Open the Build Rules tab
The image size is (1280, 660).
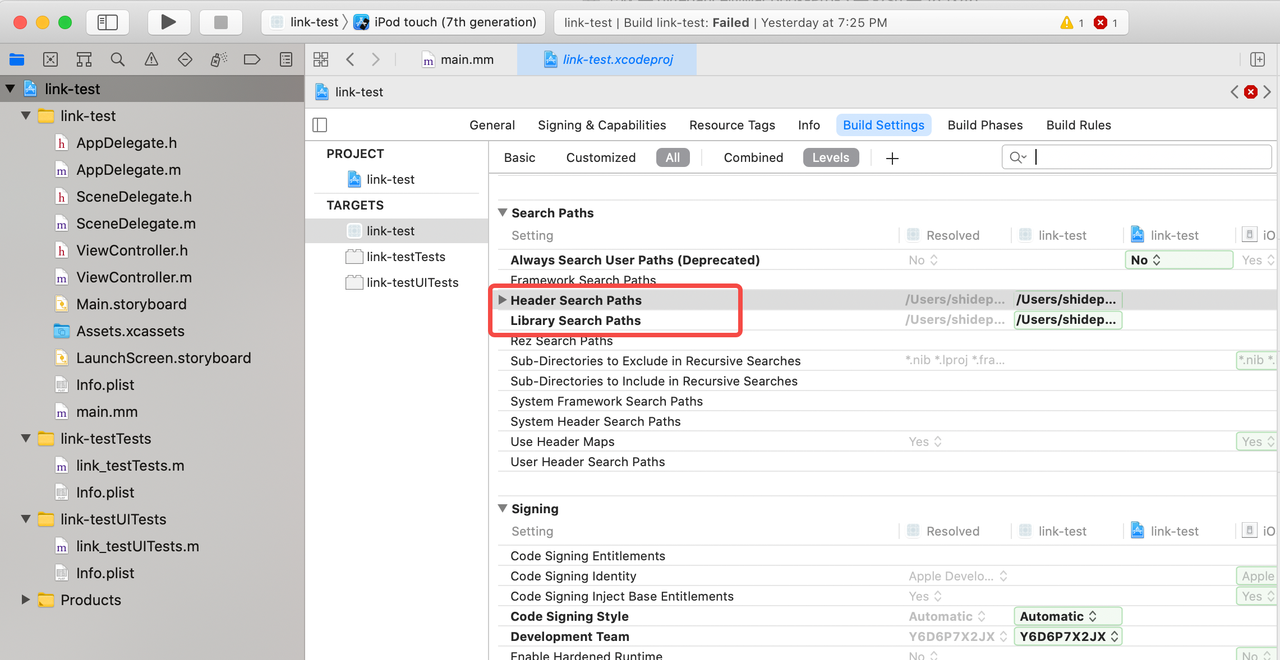[1078, 125]
